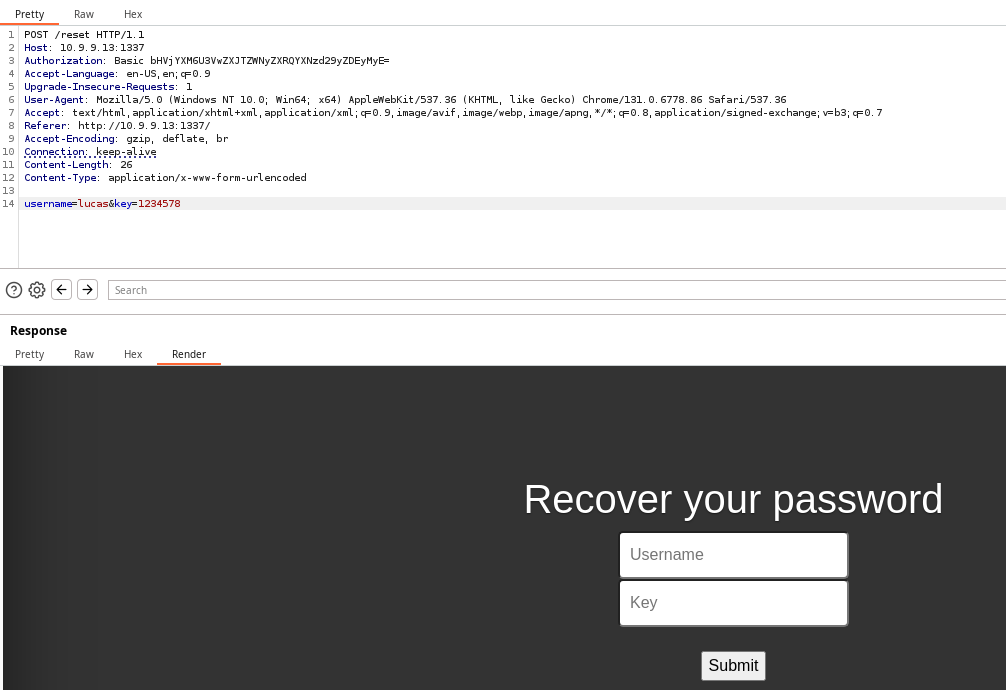Click the Response panel heading
This screenshot has height=690, width=1006.
[x=38, y=331]
